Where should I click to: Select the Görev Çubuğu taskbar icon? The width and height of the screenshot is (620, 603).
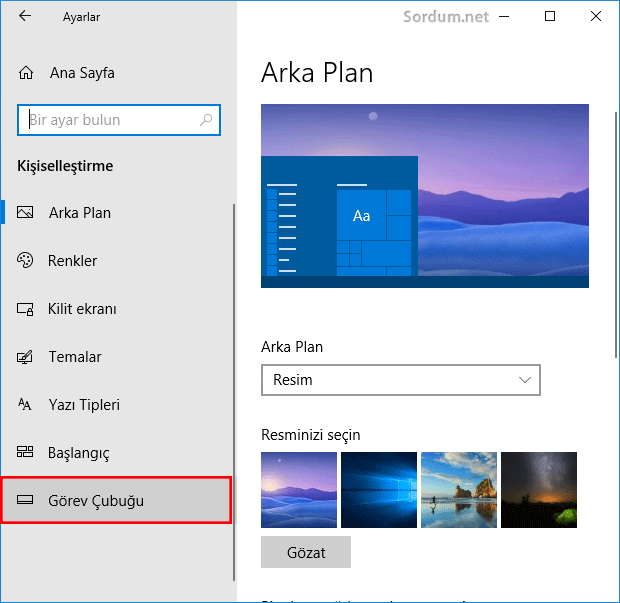pos(25,500)
